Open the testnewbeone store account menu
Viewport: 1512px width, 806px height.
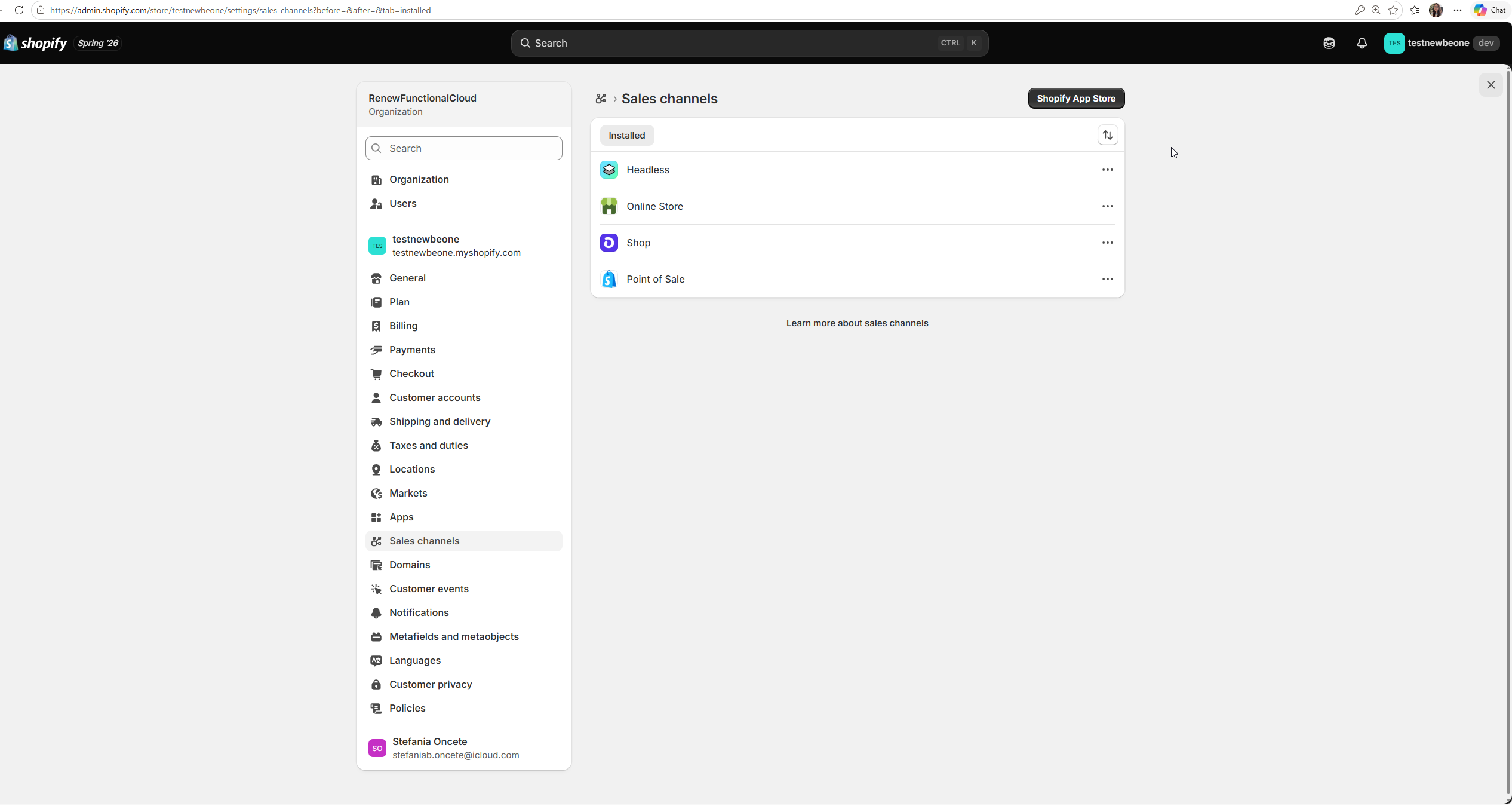(x=1442, y=43)
